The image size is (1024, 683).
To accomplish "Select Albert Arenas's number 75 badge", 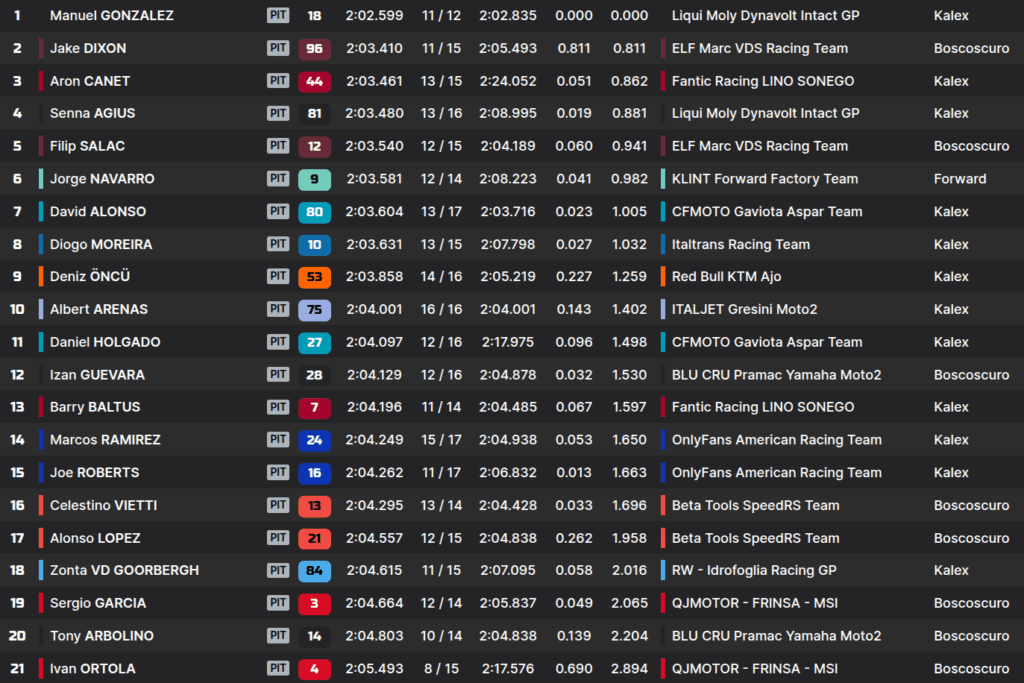I will 314,310.
